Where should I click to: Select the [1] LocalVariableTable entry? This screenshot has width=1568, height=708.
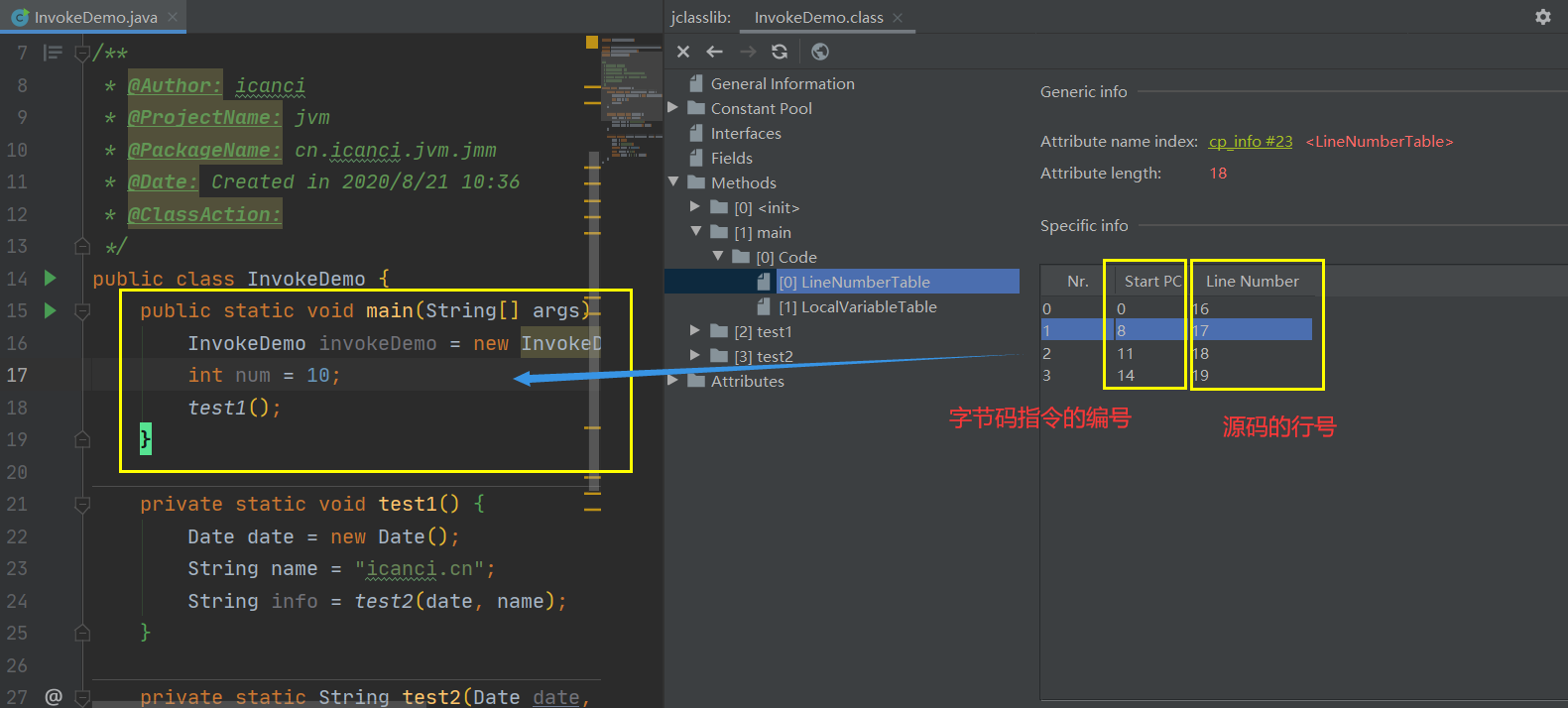[x=857, y=307]
